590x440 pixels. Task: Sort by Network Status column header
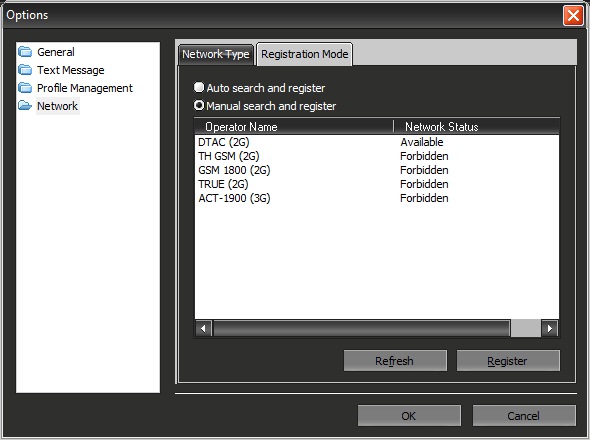pos(476,126)
